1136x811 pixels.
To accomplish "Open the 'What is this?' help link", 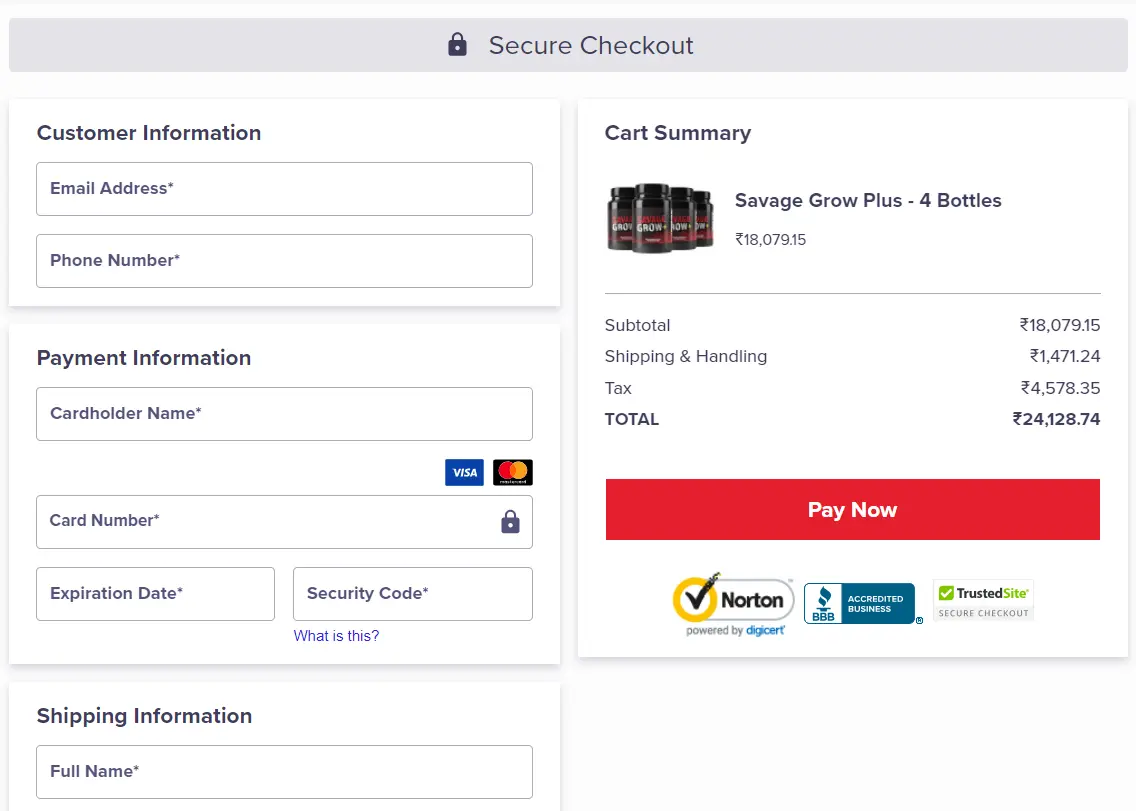I will tap(336, 635).
